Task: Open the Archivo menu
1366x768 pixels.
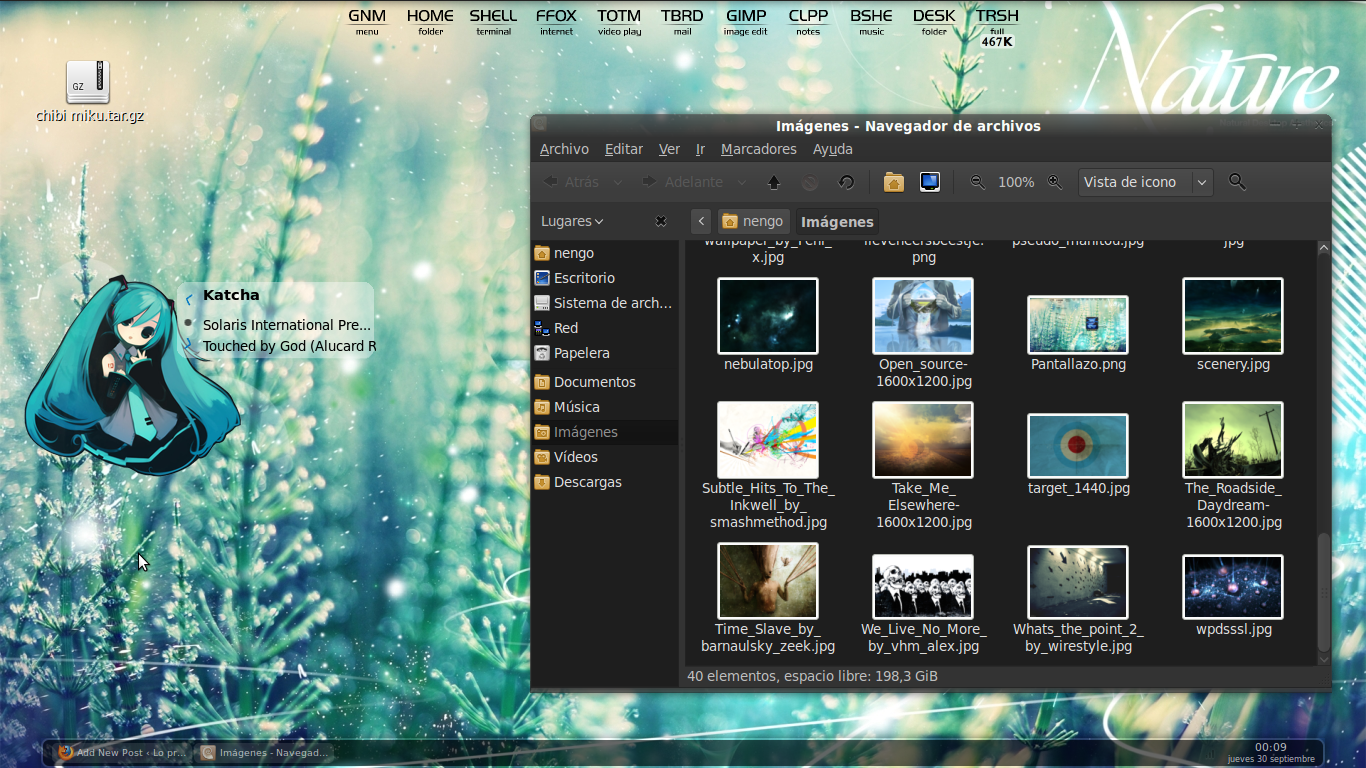Action: 564,149
